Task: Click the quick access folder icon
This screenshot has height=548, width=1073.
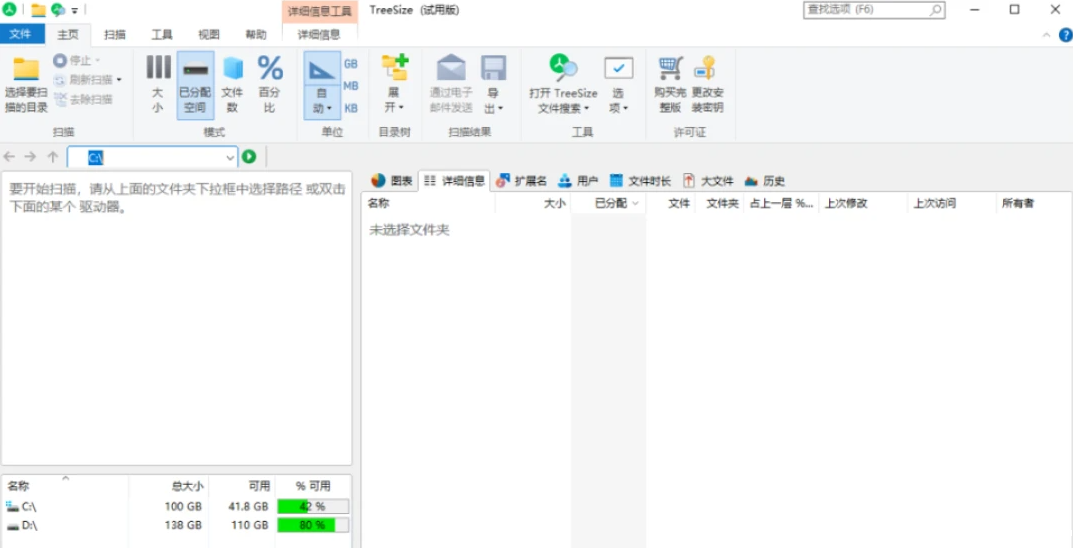Action: pos(38,10)
